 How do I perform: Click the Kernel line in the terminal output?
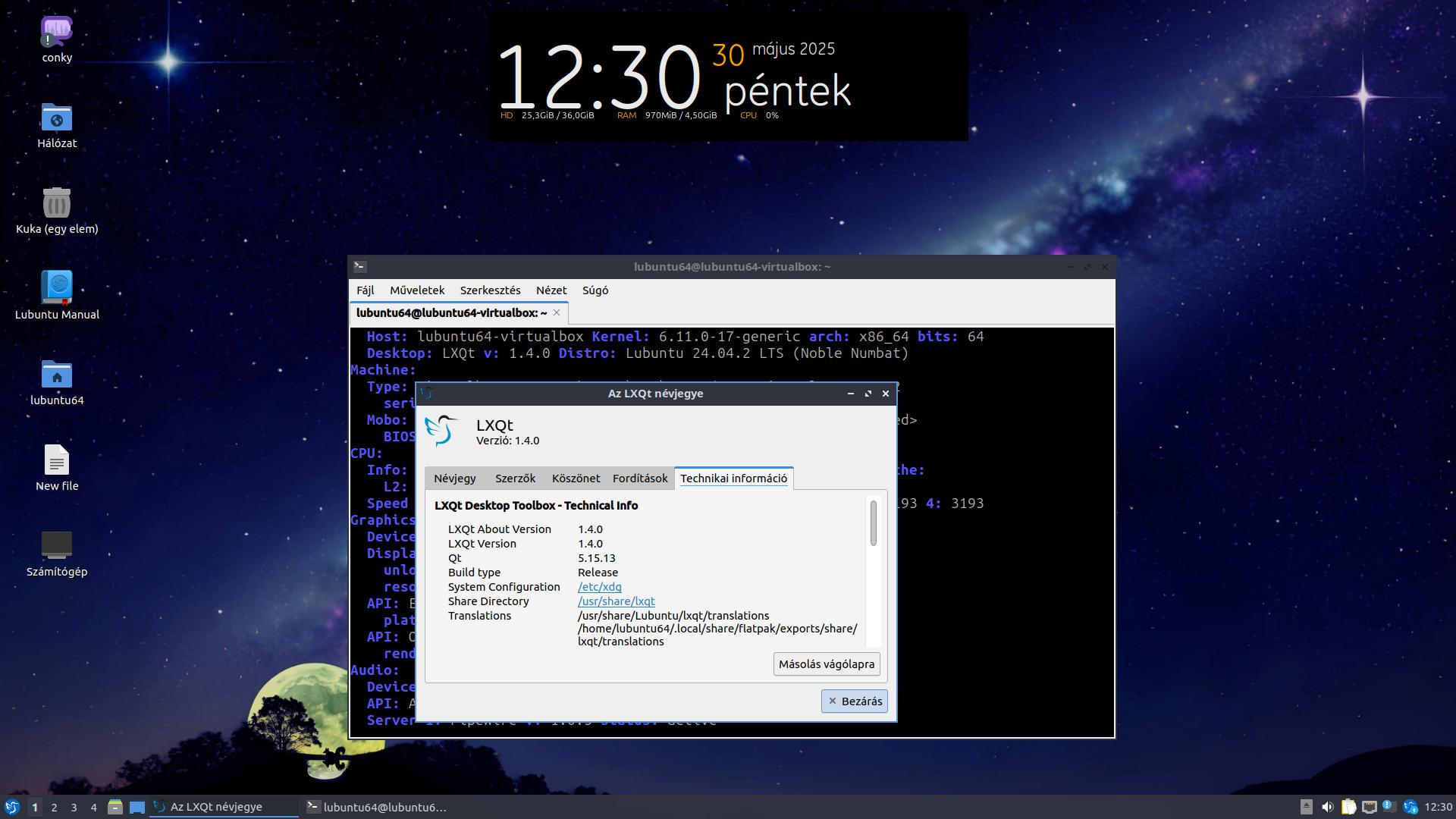[695, 337]
